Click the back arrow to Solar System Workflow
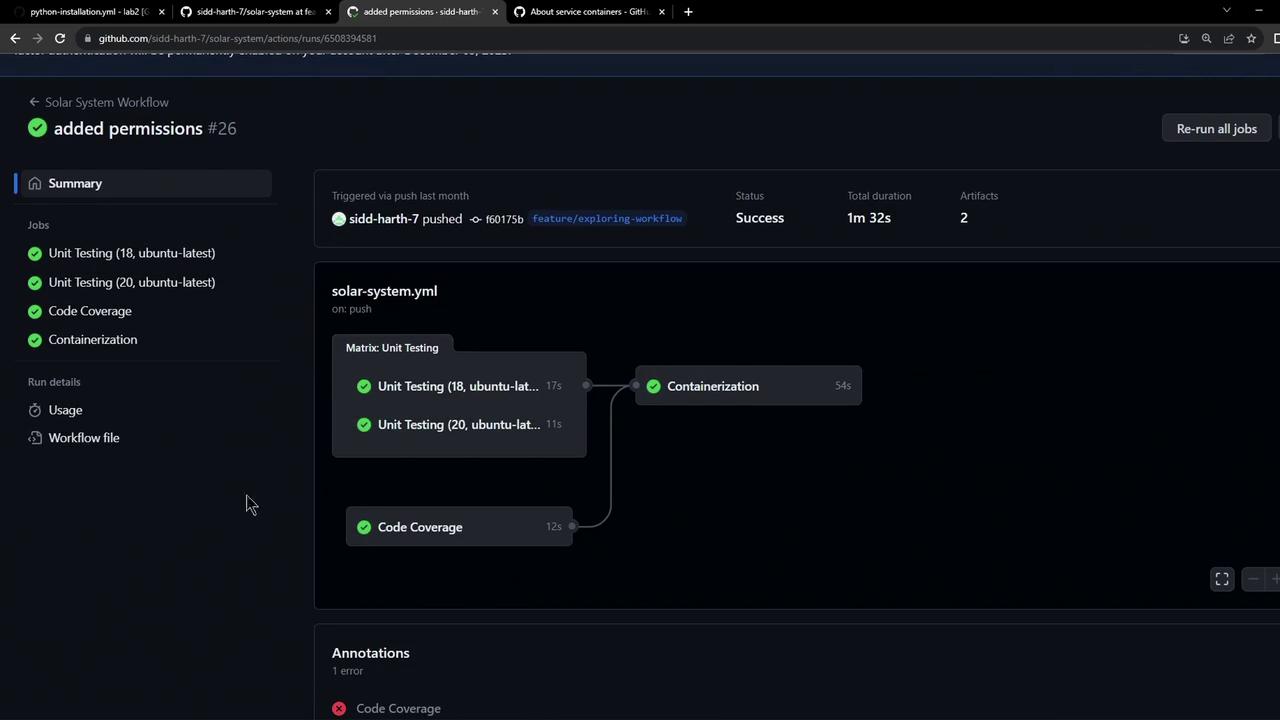 34,102
